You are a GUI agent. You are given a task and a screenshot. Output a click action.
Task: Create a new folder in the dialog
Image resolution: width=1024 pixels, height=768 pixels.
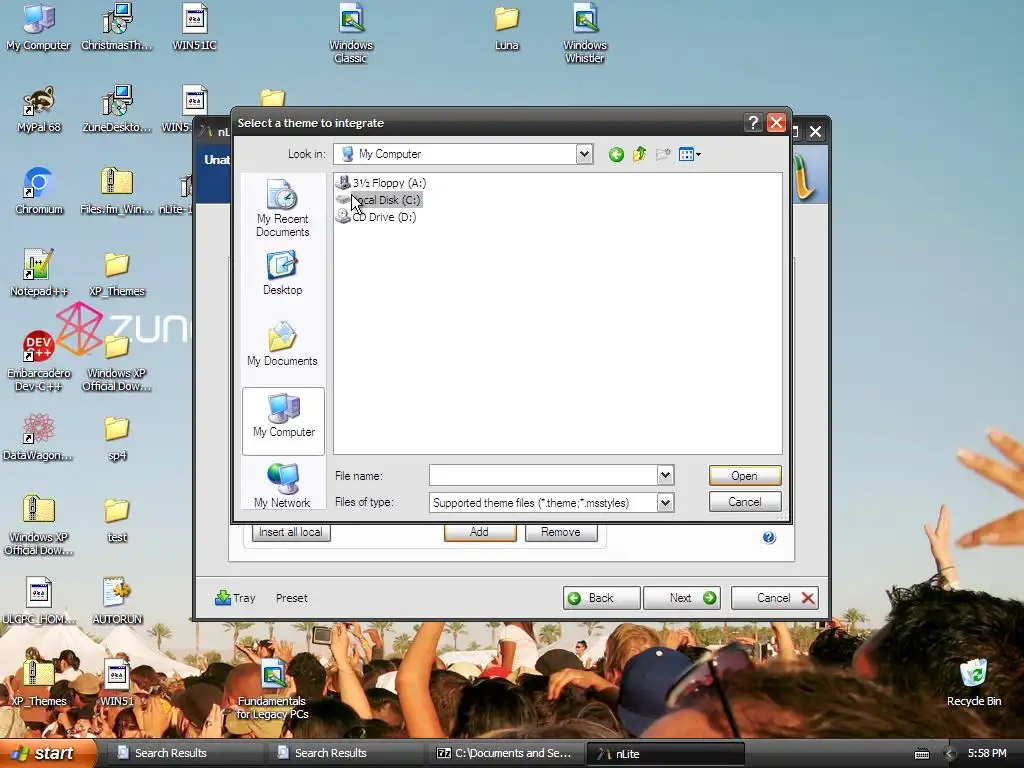[x=663, y=155]
